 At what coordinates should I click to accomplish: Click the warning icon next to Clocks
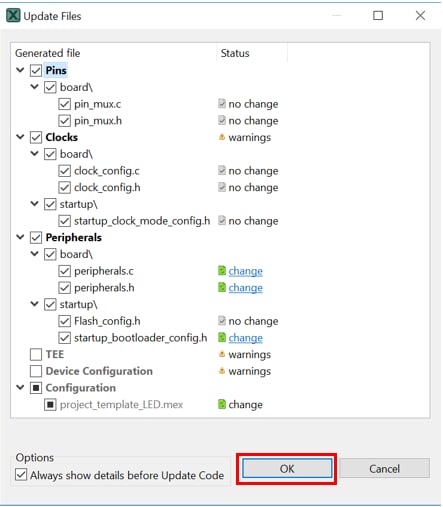[x=222, y=137]
